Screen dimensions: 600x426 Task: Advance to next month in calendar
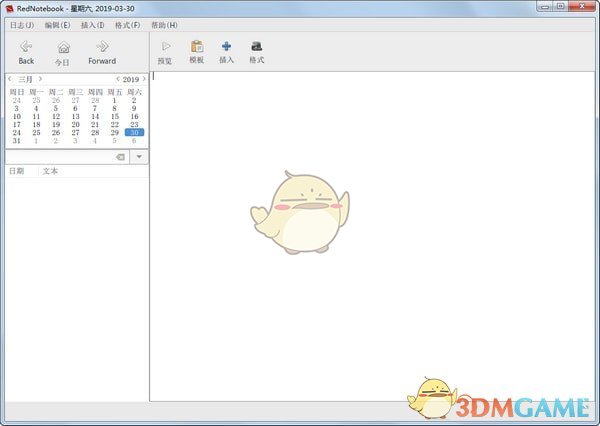(40, 78)
